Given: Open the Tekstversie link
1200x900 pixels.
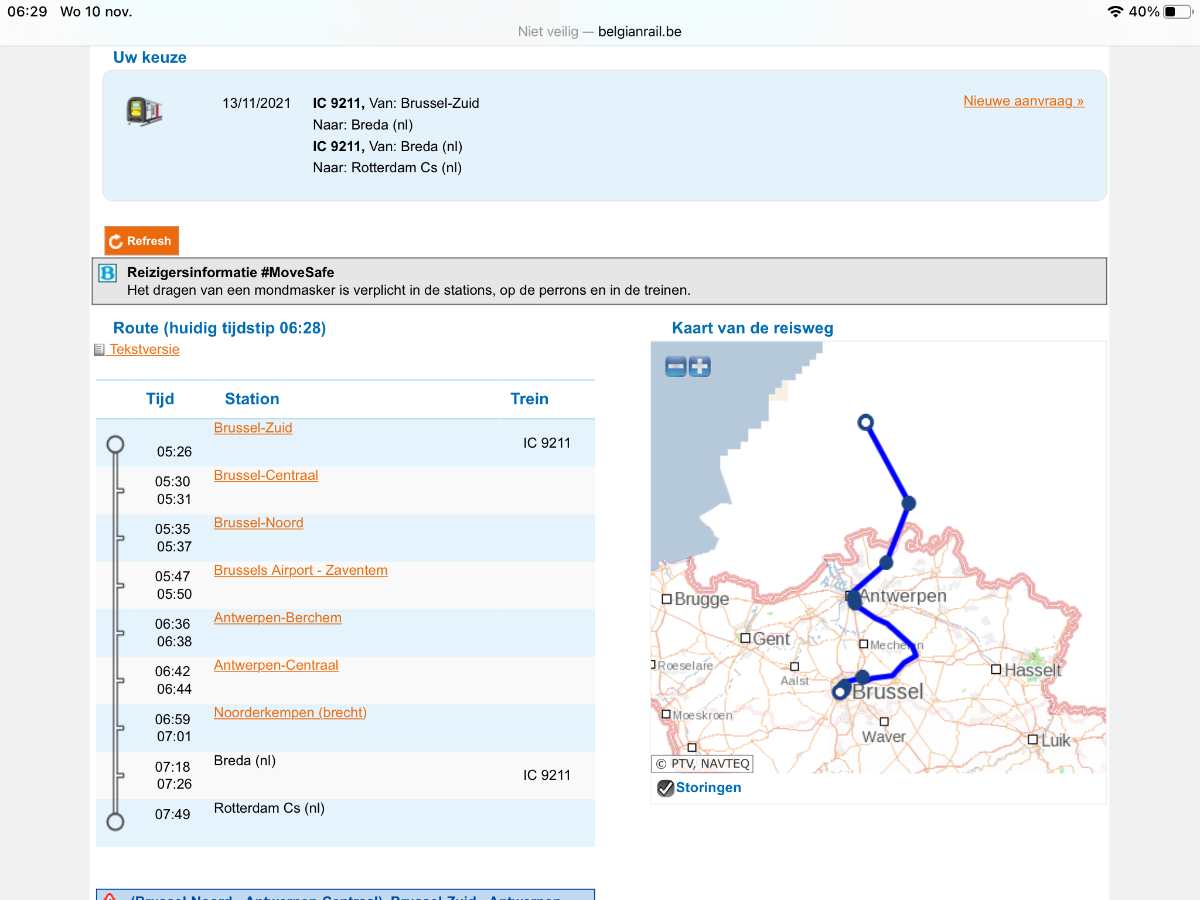Looking at the screenshot, I should tap(144, 349).
